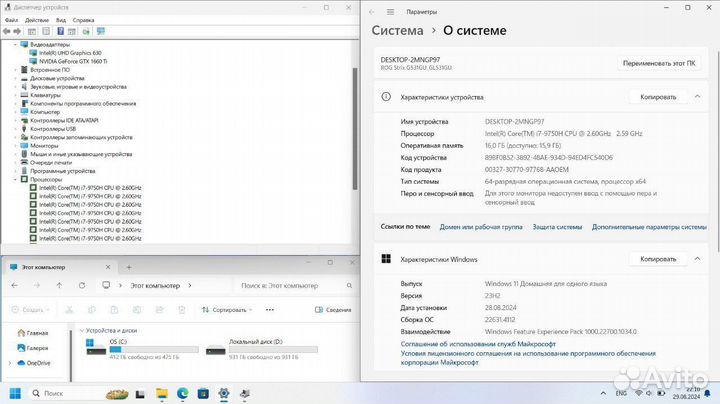Select OS (C:) drive
This screenshot has width=720, height=404.
(142, 349)
